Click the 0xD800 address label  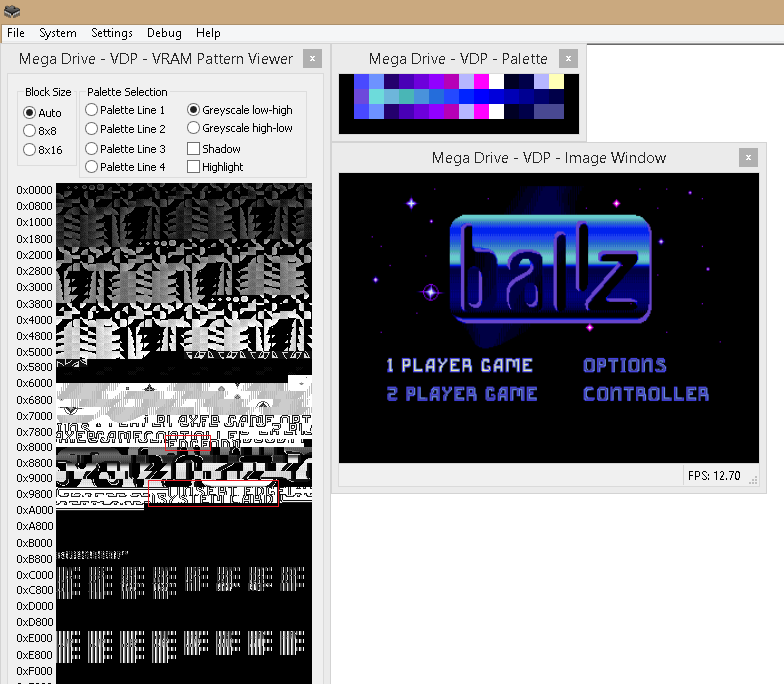(34, 622)
